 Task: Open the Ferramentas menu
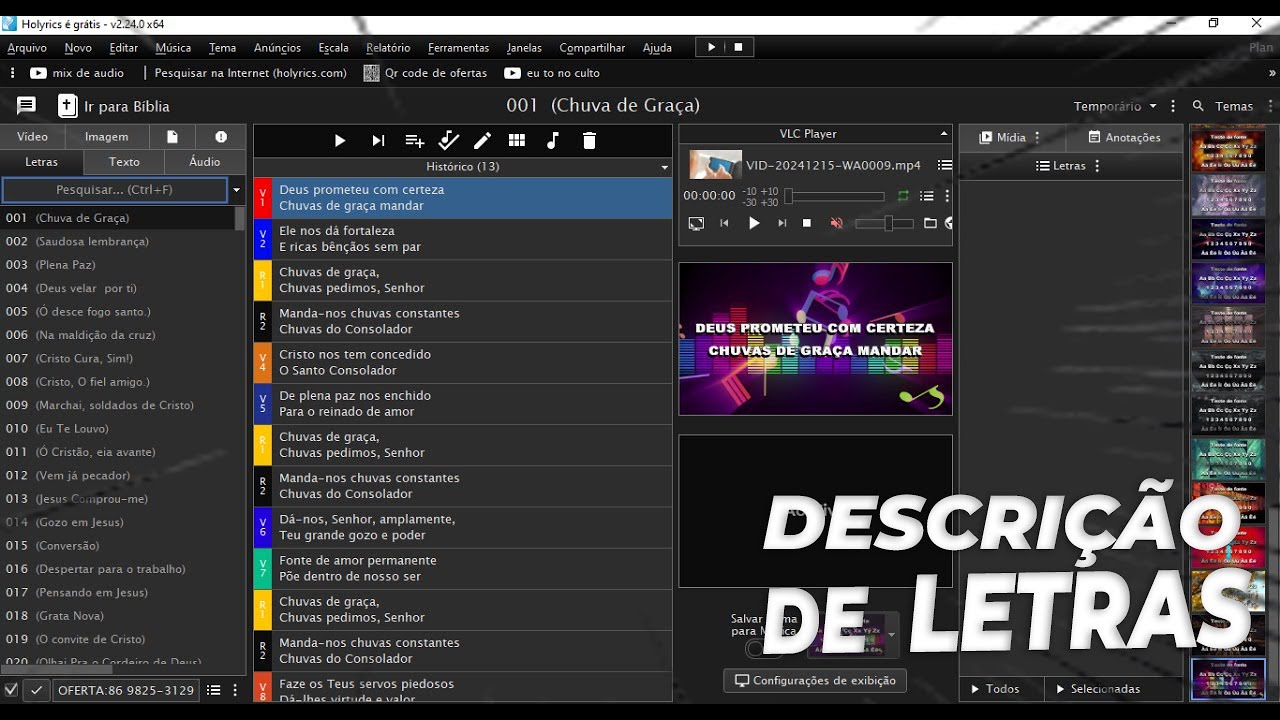(458, 47)
